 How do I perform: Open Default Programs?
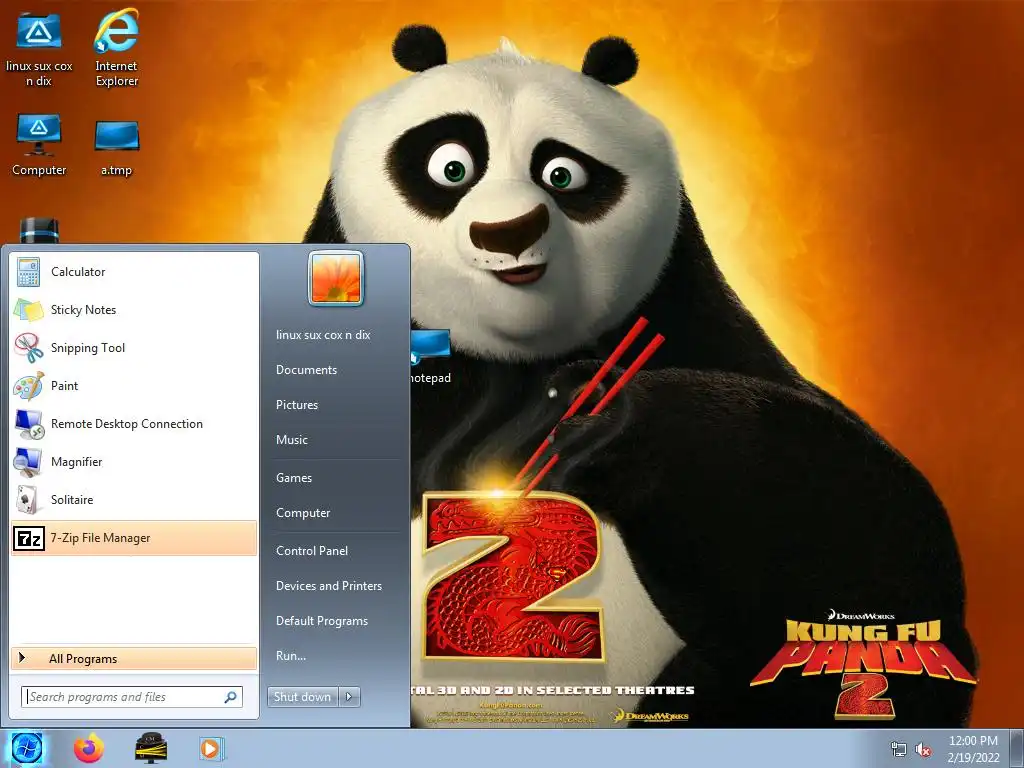click(321, 621)
